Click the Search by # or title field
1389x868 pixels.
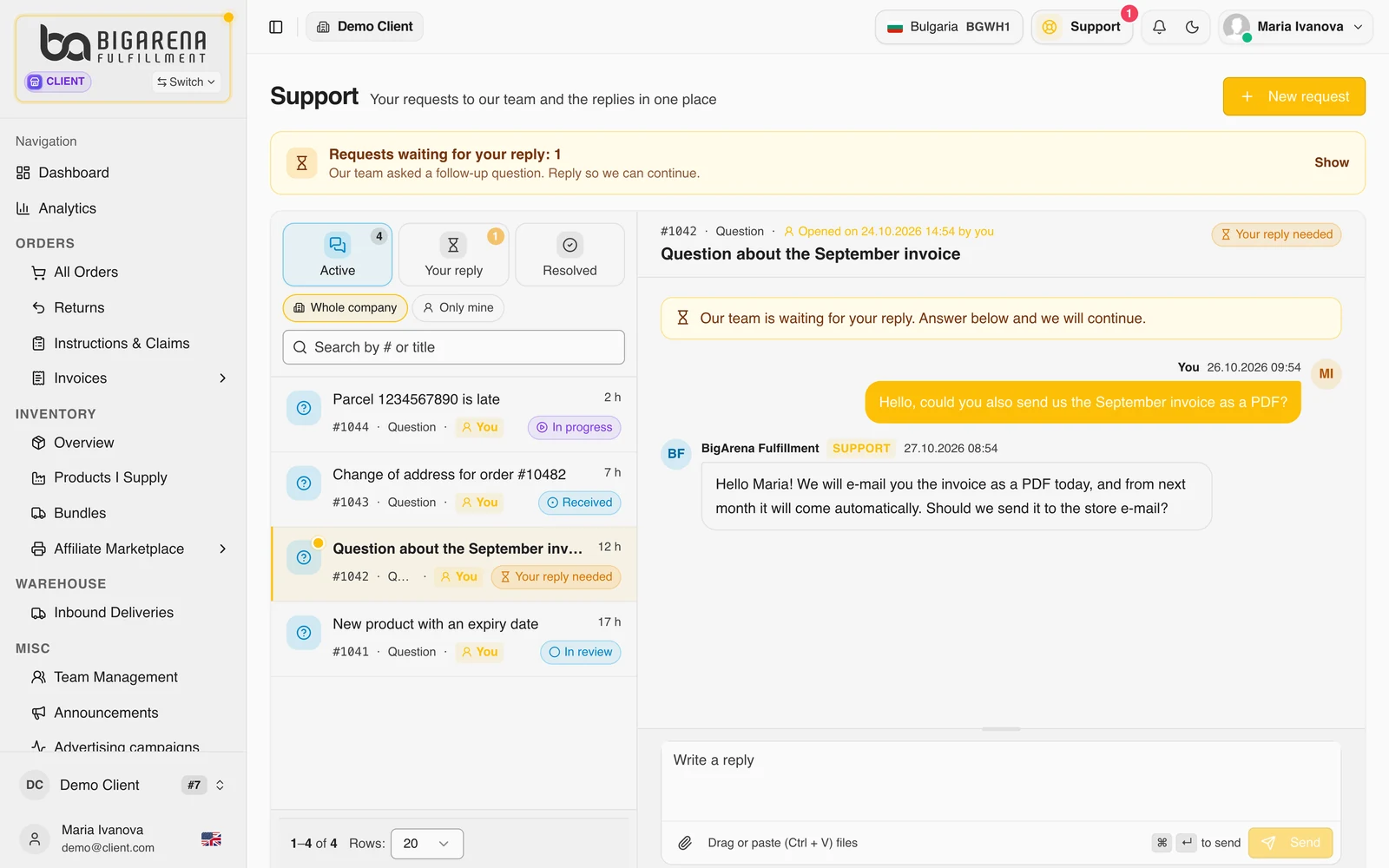pyautogui.click(x=453, y=347)
